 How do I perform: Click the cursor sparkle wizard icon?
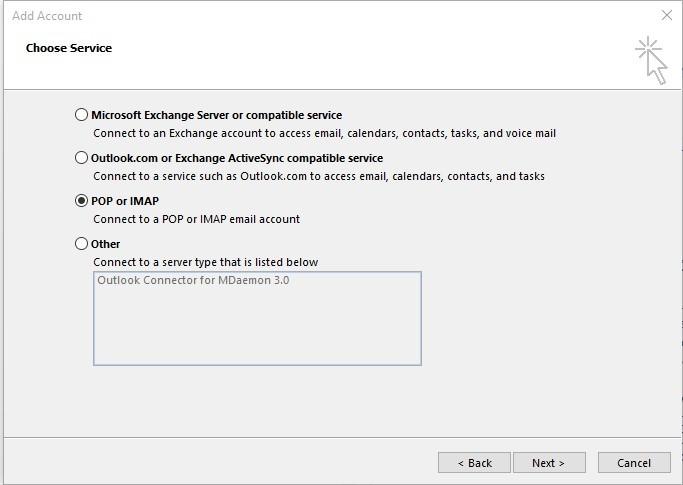(651, 60)
